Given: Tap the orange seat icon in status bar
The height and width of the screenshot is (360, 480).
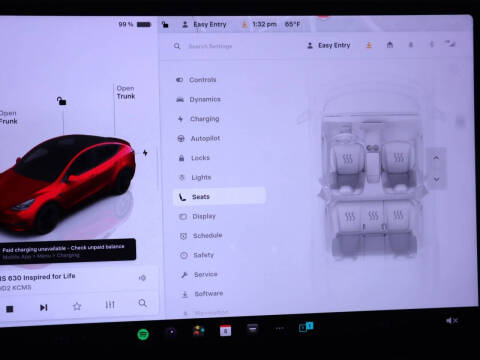Looking at the screenshot, I should pyautogui.click(x=244, y=24).
